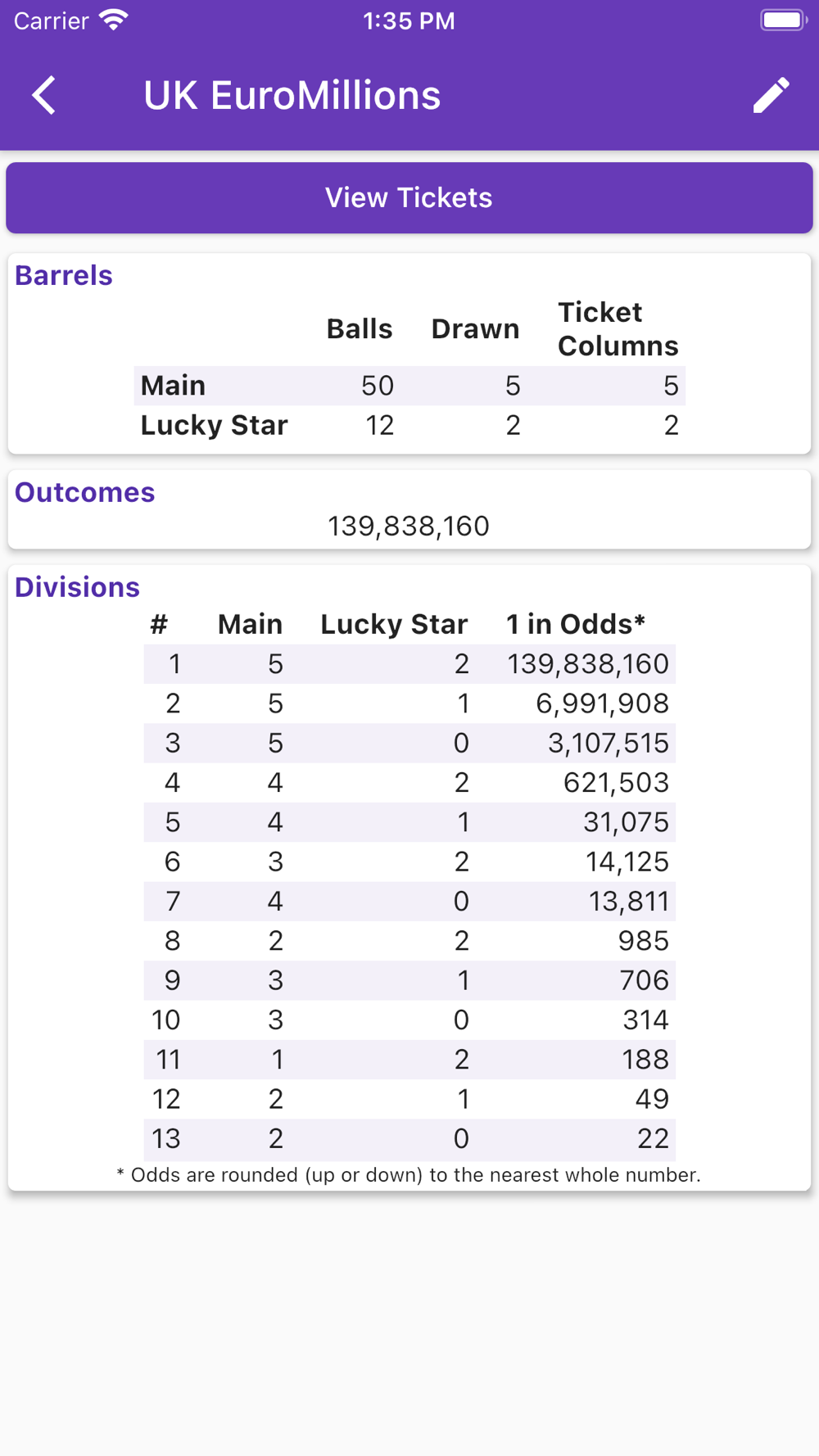Select division 1 jackpot odds row
The image size is (819, 1456).
point(409,664)
